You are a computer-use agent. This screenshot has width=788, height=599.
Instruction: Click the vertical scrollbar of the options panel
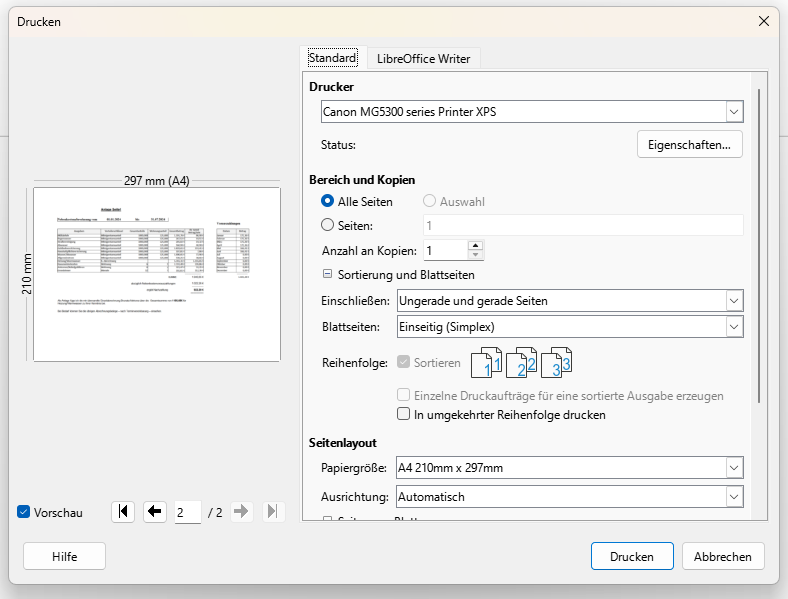759,245
